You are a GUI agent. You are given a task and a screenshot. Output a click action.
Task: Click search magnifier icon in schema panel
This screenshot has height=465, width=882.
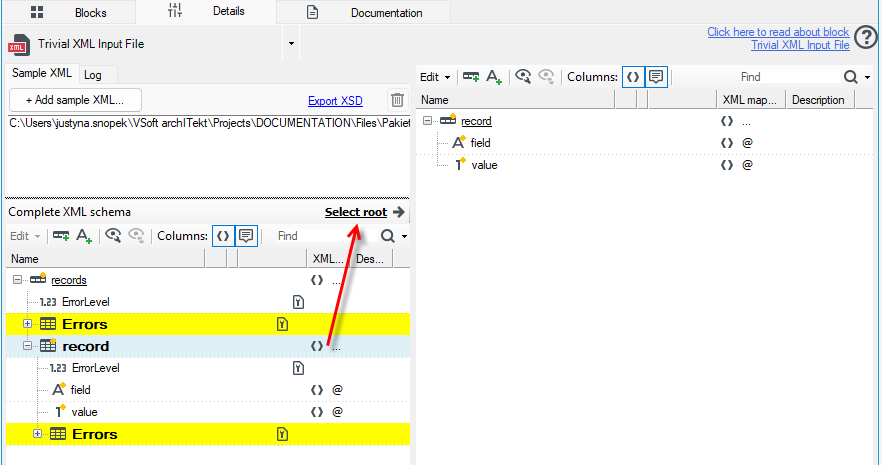coord(387,236)
